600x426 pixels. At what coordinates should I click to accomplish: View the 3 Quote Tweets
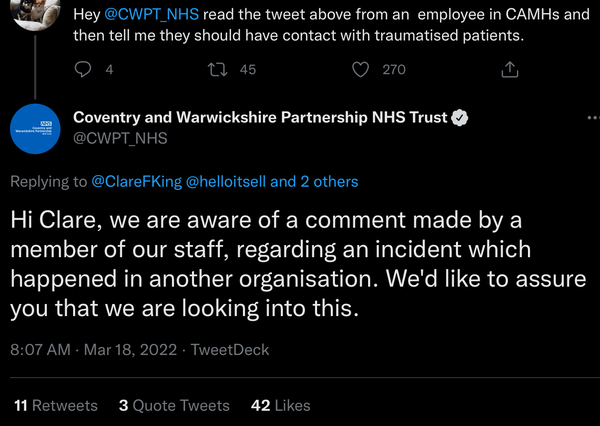point(174,405)
